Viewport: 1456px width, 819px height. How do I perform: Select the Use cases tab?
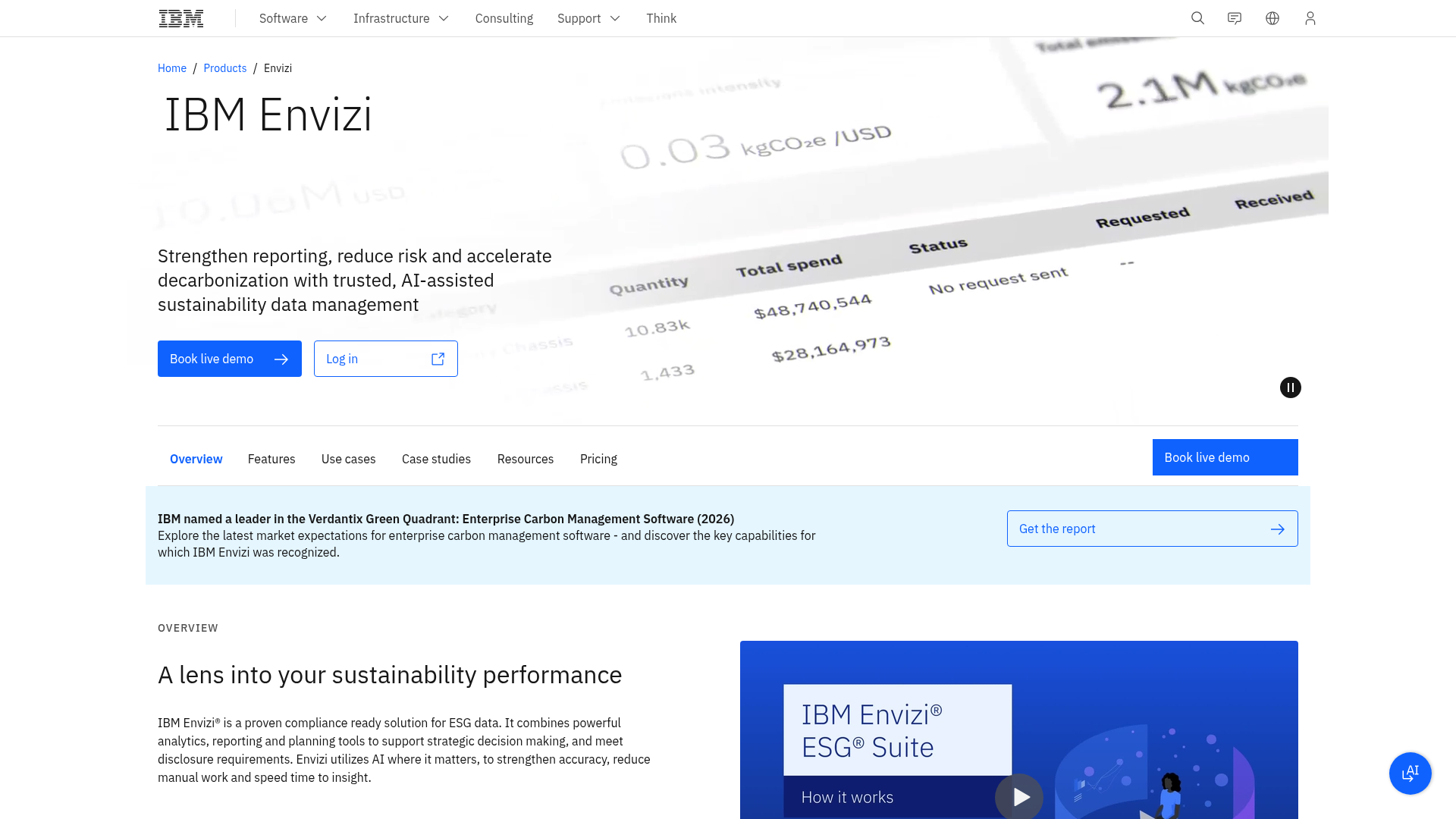(x=349, y=459)
